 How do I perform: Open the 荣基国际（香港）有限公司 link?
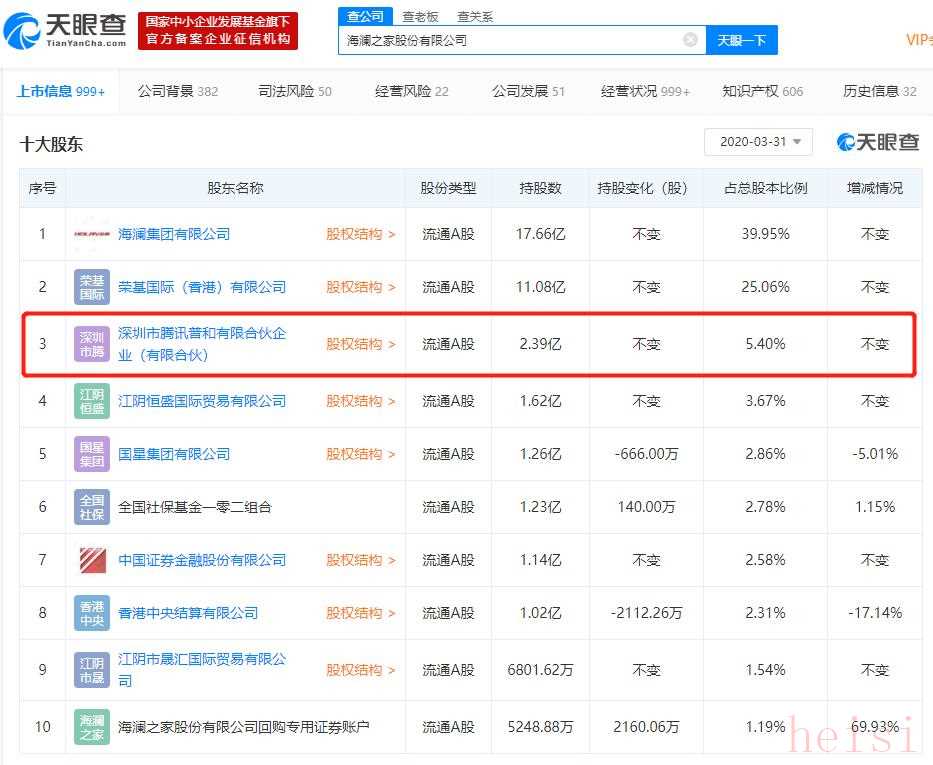click(202, 287)
